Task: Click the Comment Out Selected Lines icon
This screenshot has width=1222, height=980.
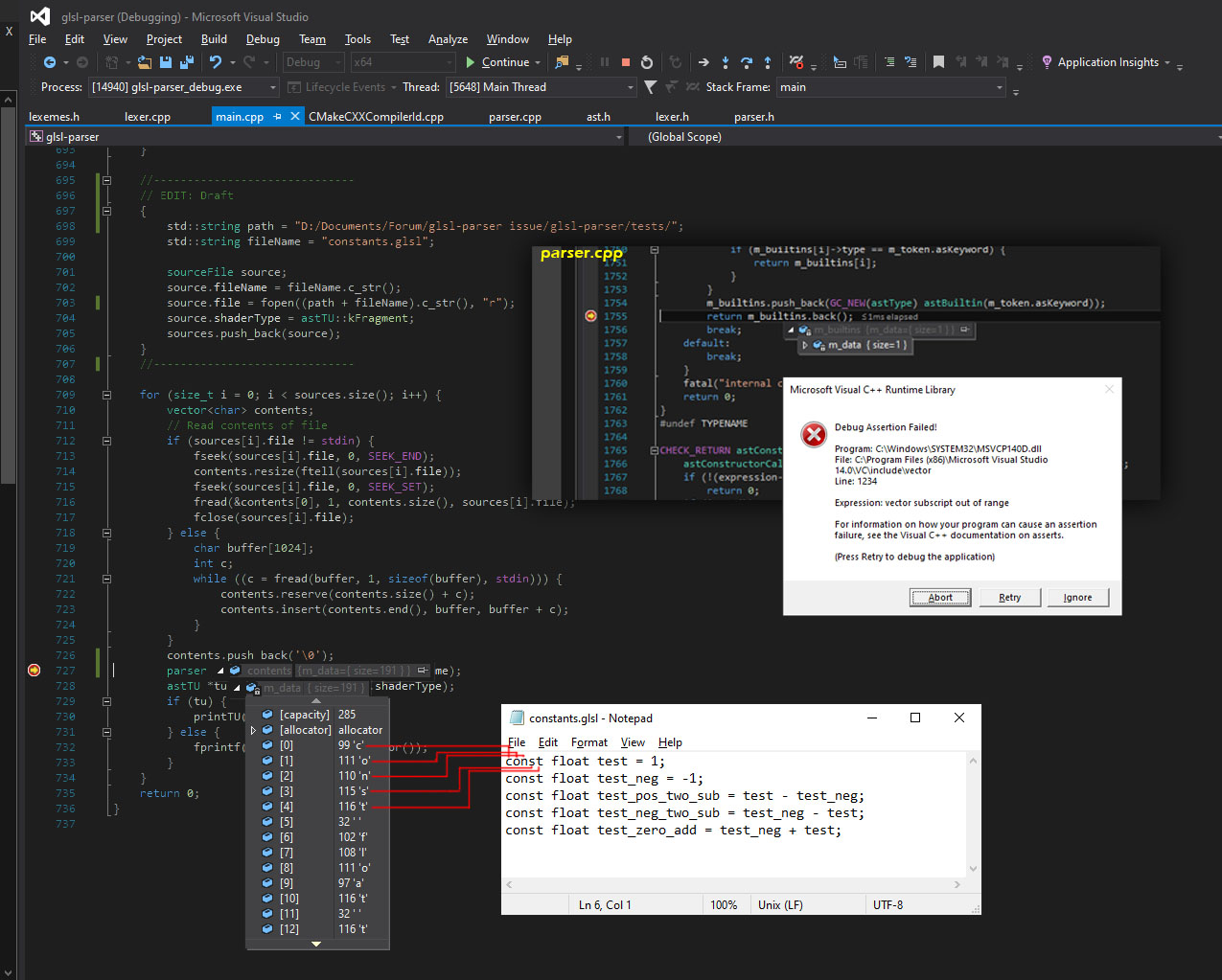Action: pos(889,62)
